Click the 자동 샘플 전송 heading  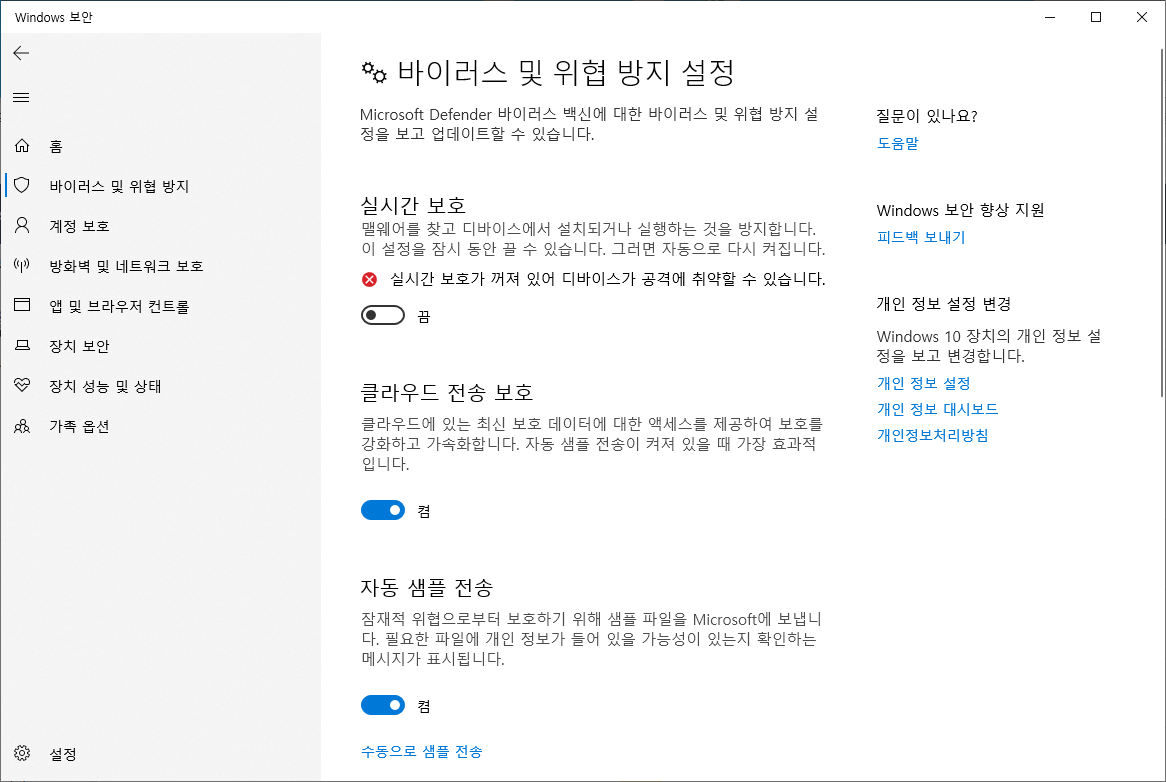(x=426, y=588)
